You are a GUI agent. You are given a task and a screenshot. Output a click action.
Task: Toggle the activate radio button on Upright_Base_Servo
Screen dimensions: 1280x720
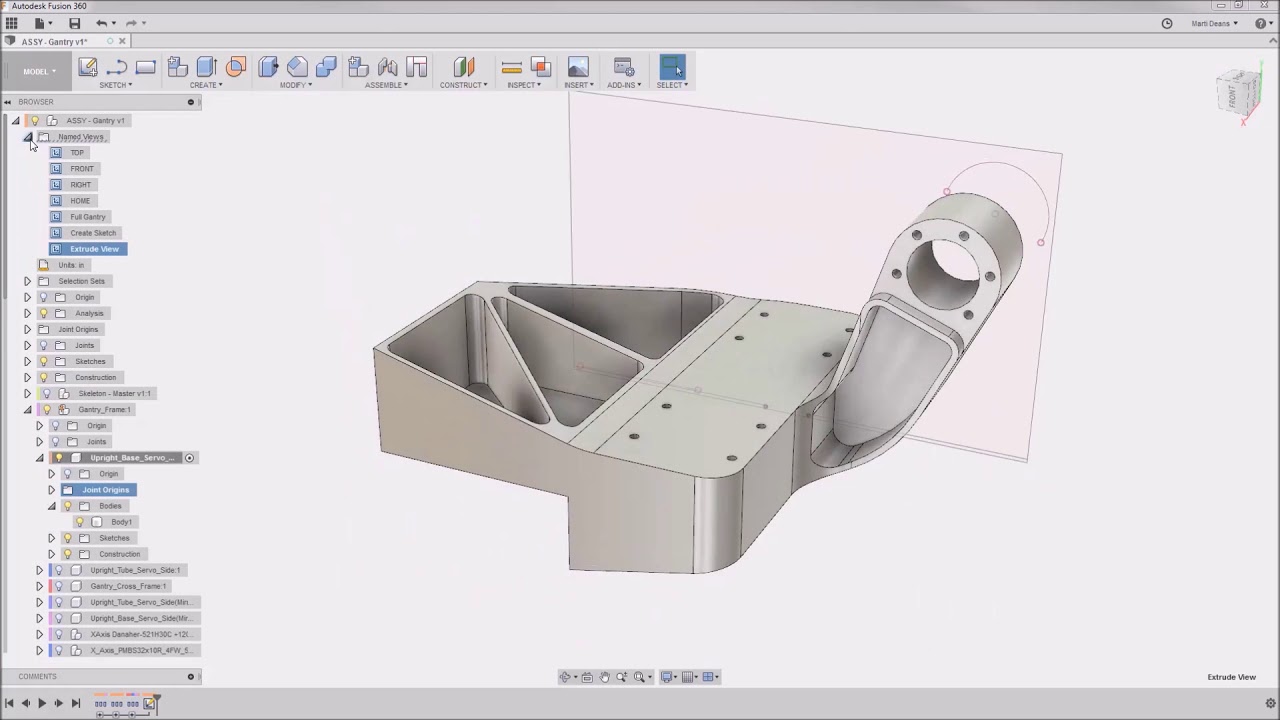point(189,458)
